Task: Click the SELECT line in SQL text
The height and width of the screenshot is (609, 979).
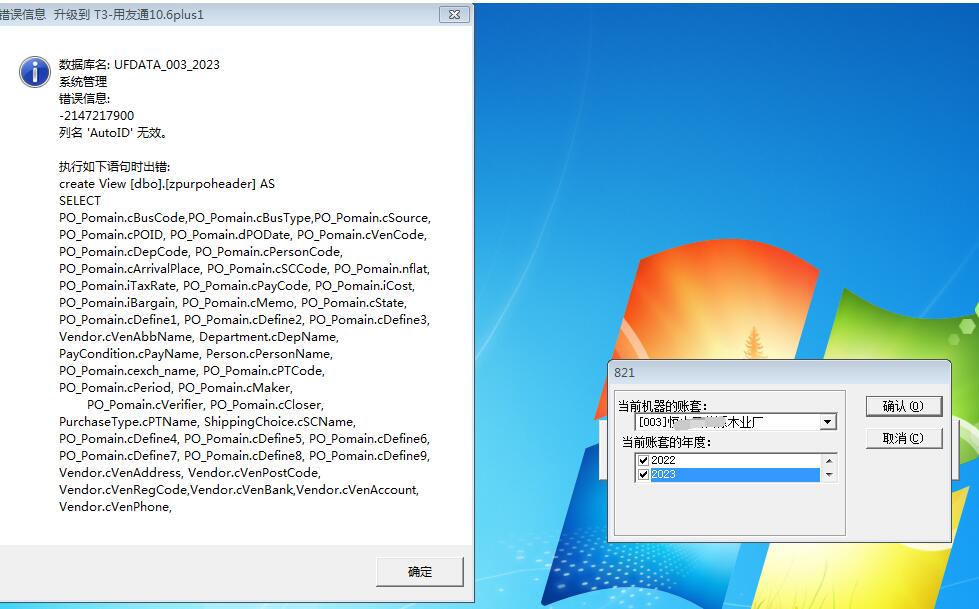Action: click(80, 201)
